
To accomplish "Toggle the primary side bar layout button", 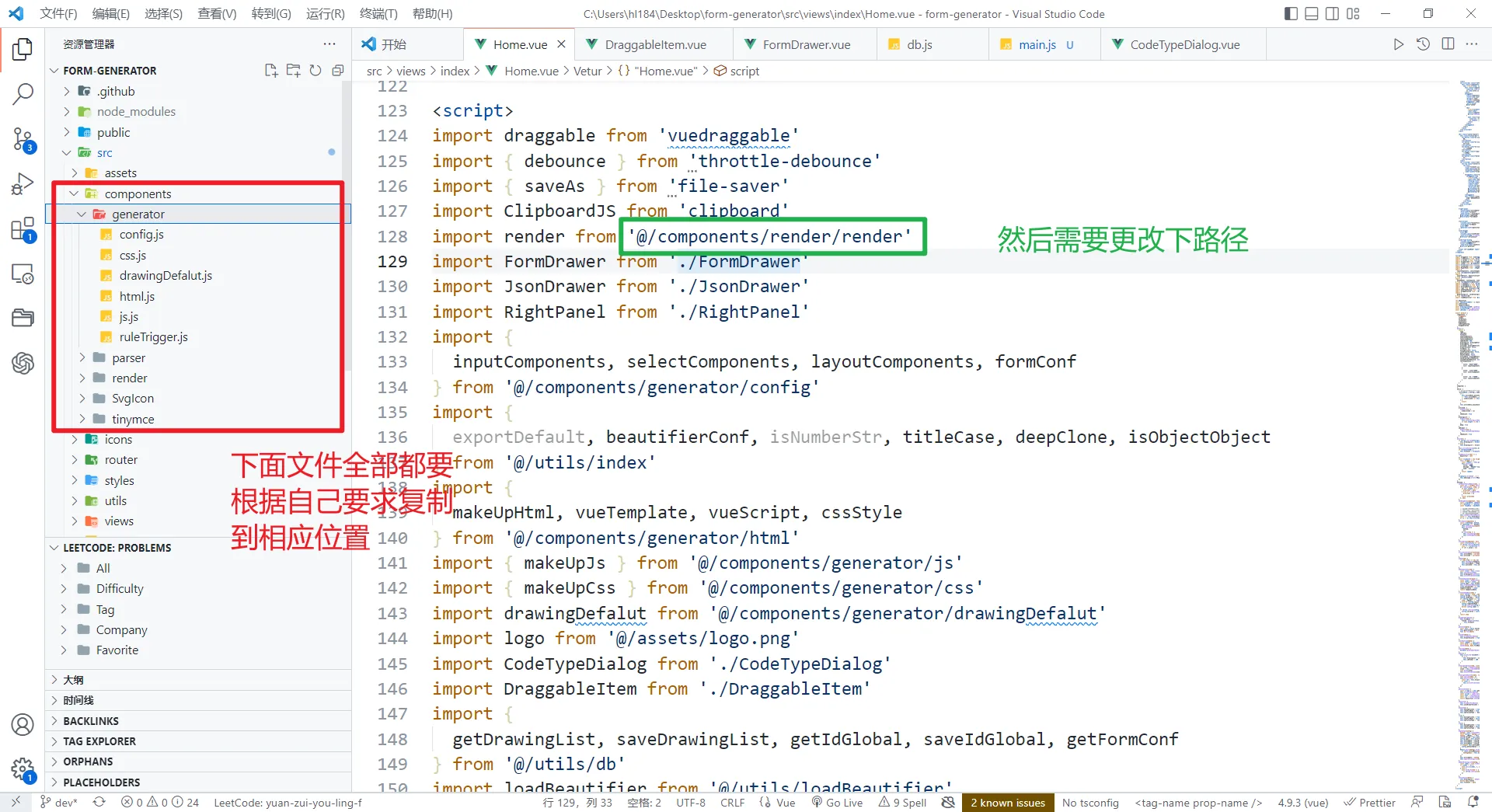I will (1291, 13).
